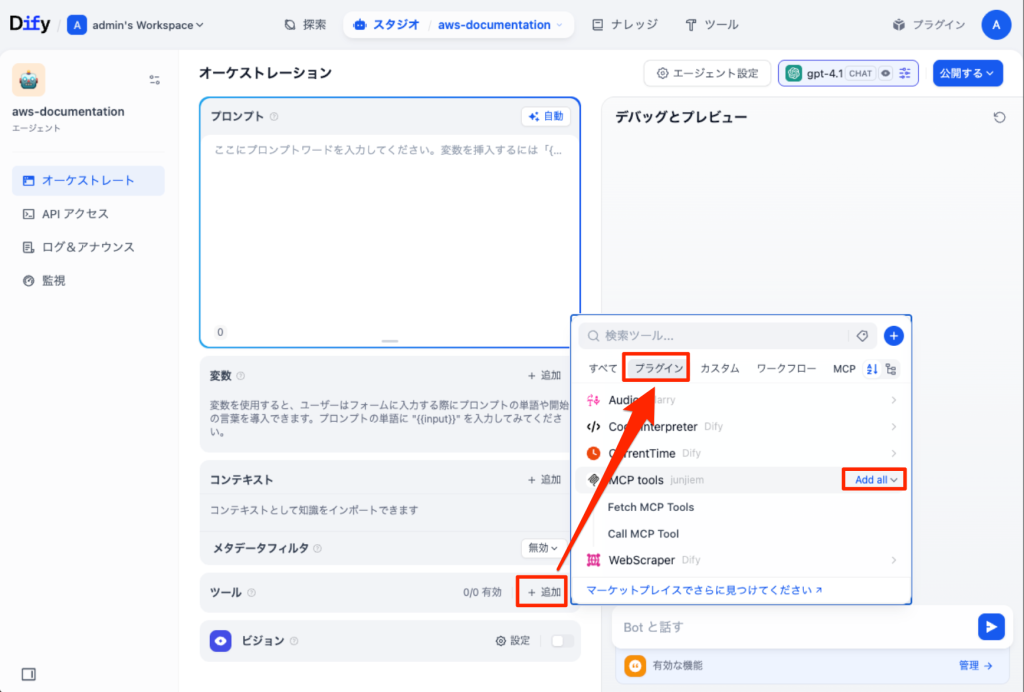Viewport: 1024px width, 692px height.
Task: Select the プラグイン tool tab
Action: 659,368
